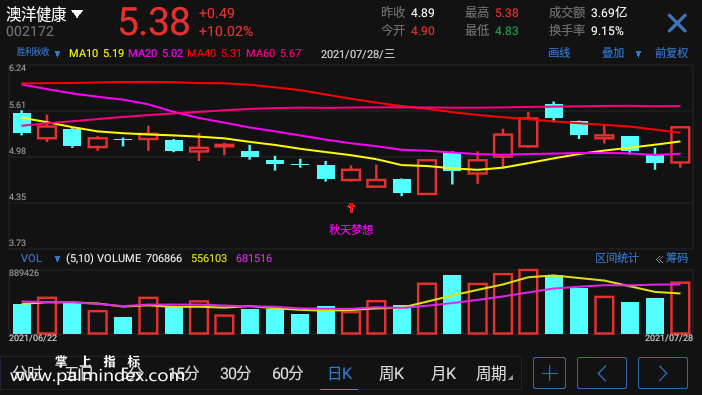
Task: Click the 秋天梦想 signal label
Action: (x=351, y=230)
